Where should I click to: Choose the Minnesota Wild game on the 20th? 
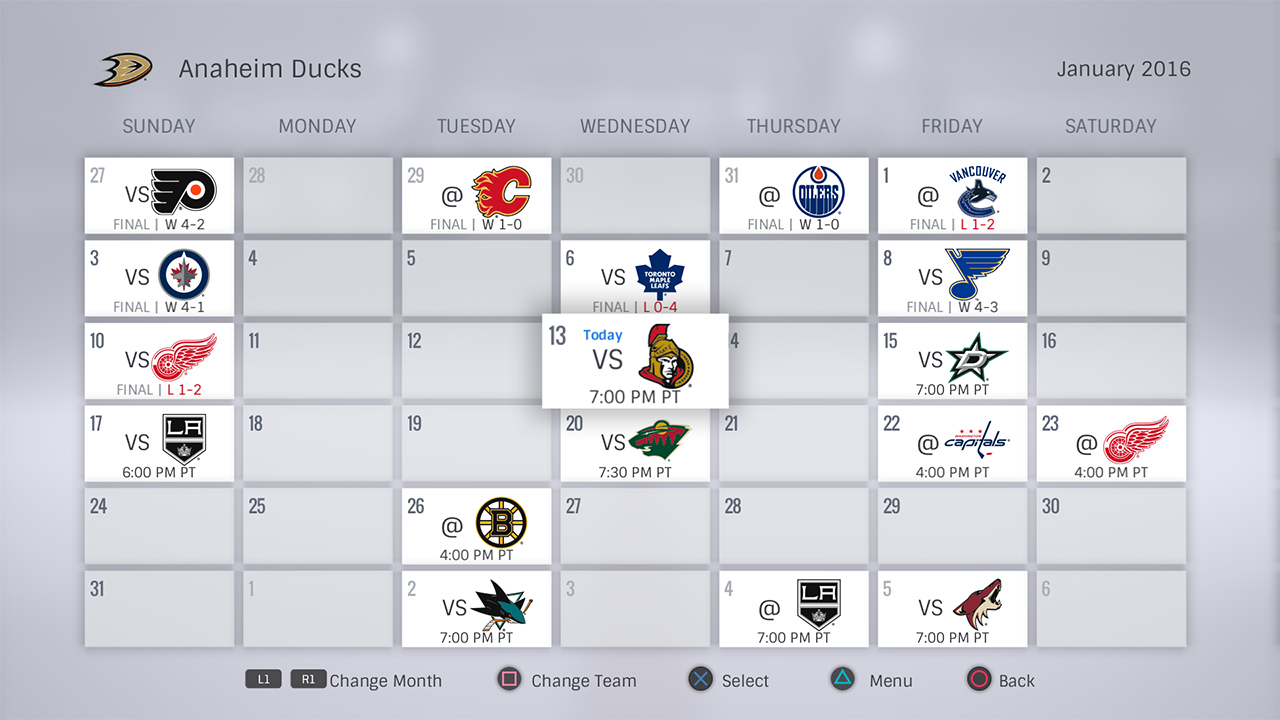(635, 443)
